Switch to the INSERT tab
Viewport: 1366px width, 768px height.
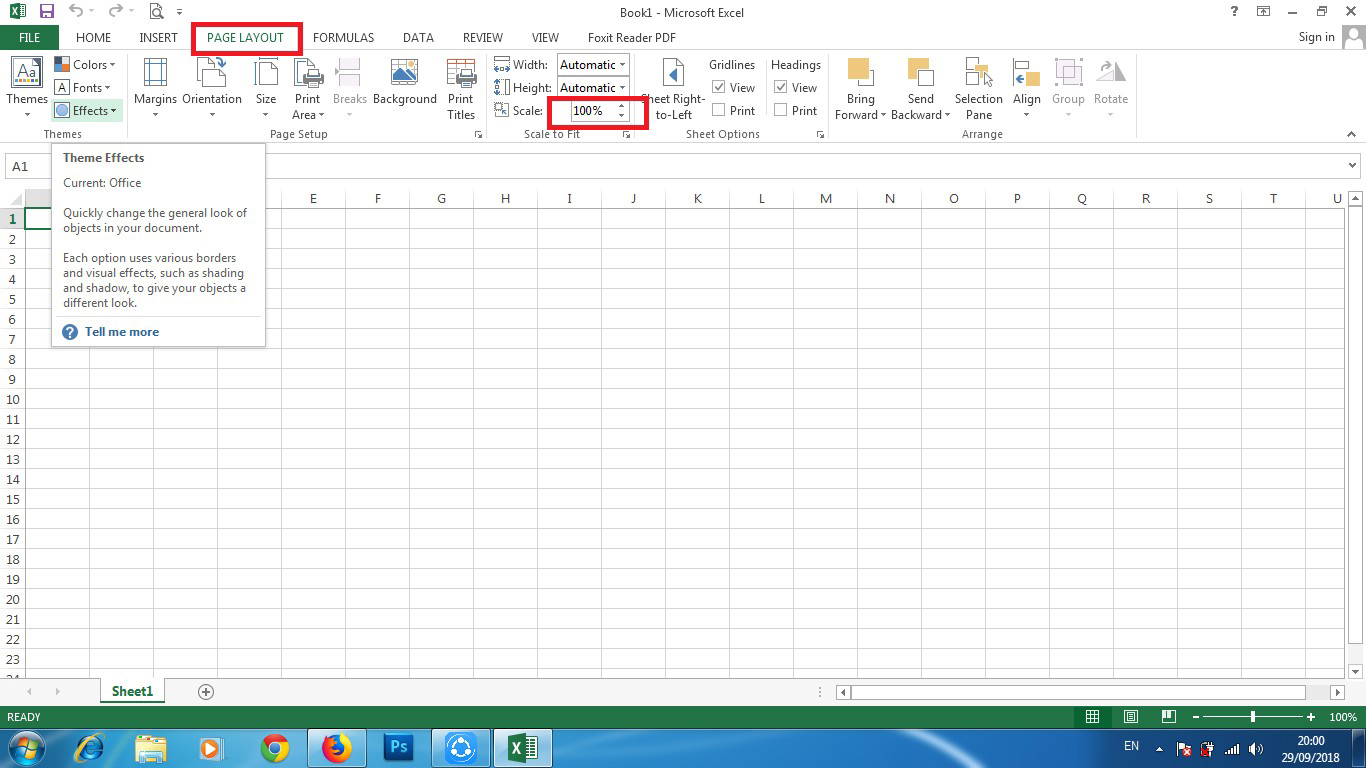(x=158, y=38)
